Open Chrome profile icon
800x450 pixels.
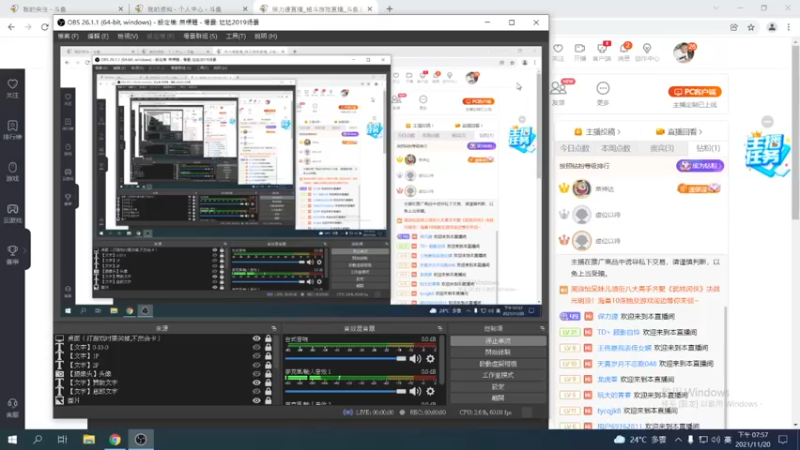[772, 28]
